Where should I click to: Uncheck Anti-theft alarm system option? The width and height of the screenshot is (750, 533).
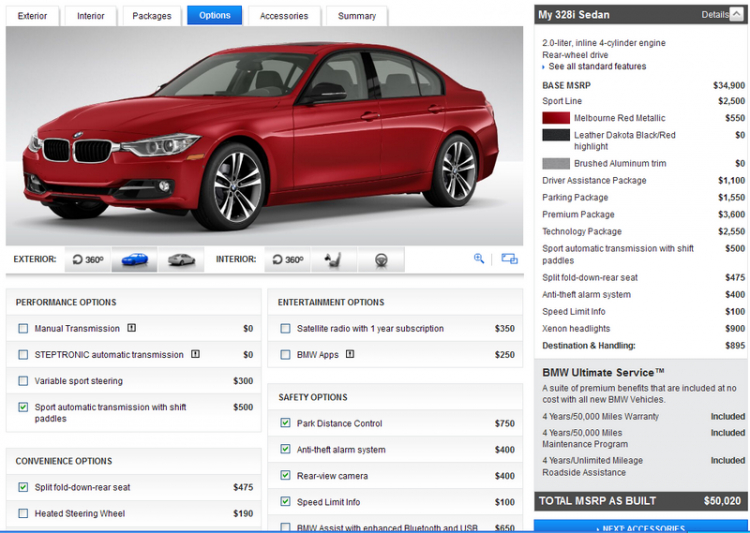tap(285, 449)
